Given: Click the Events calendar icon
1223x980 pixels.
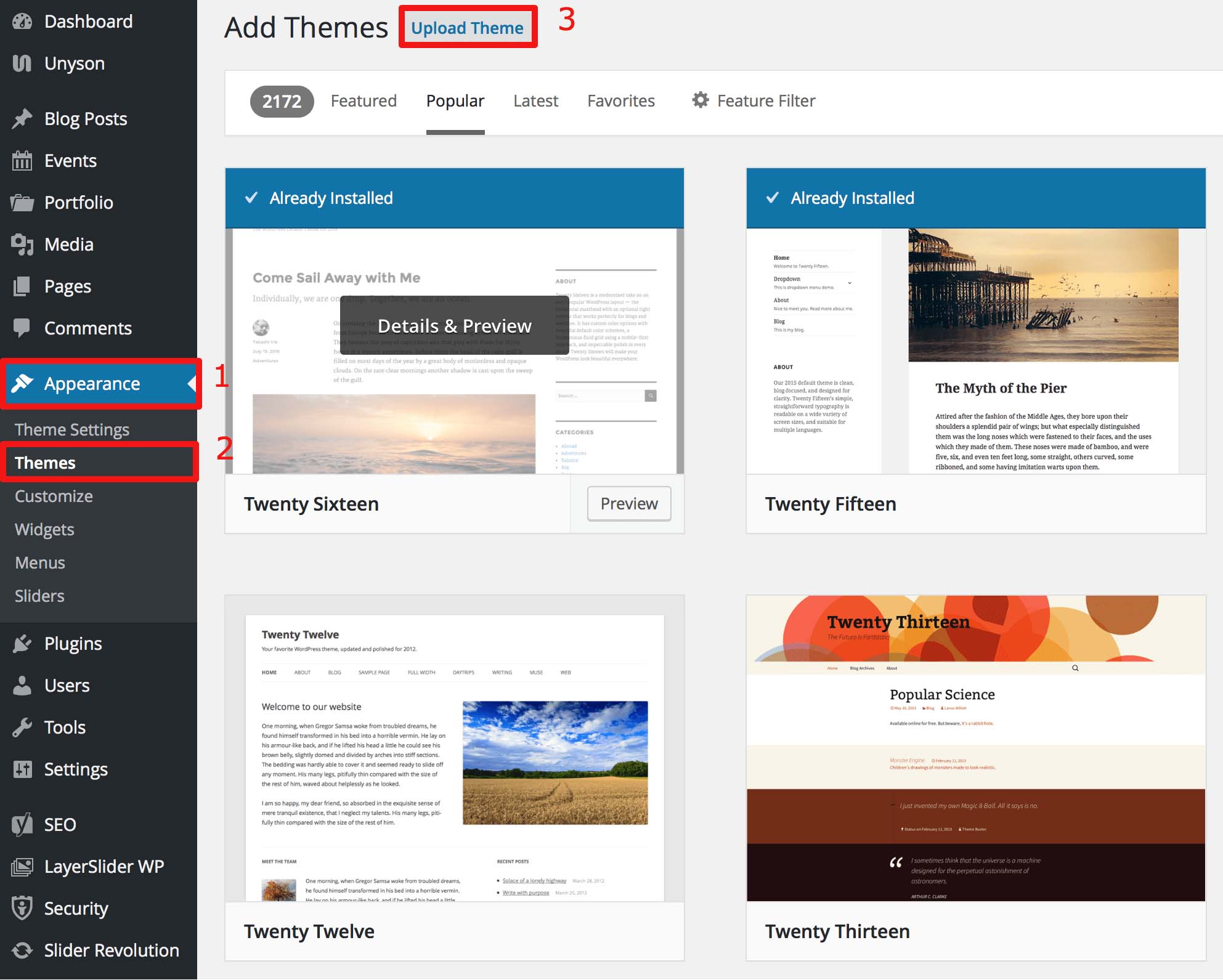Looking at the screenshot, I should coord(22,161).
